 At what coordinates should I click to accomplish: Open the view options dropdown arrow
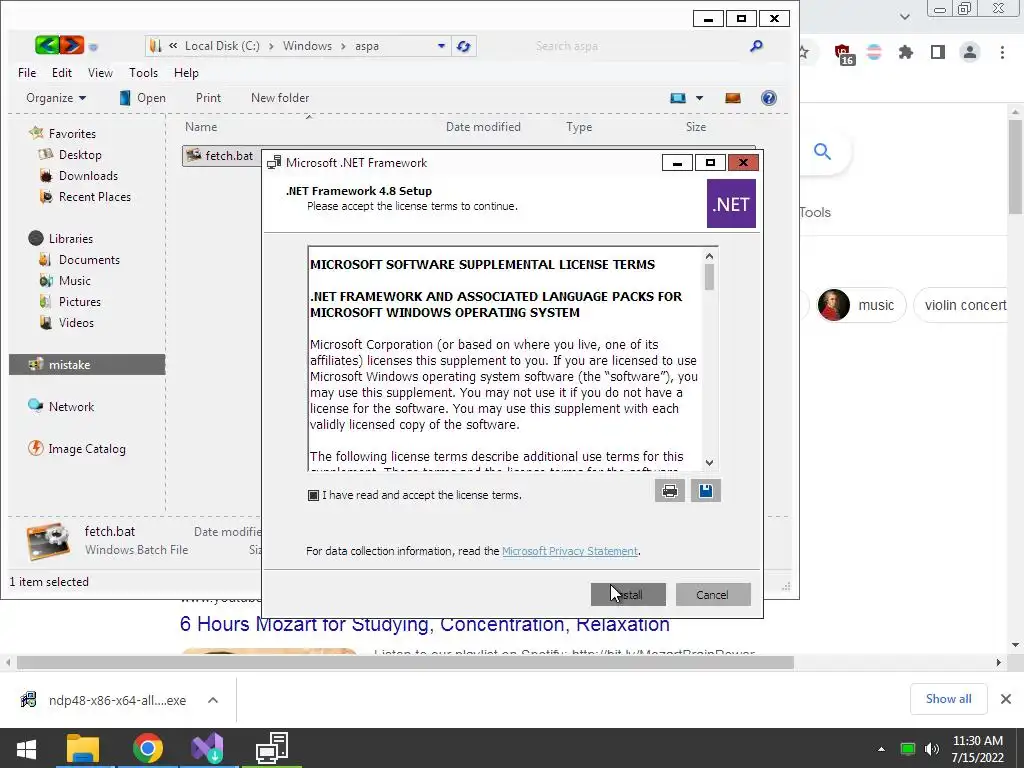point(699,98)
